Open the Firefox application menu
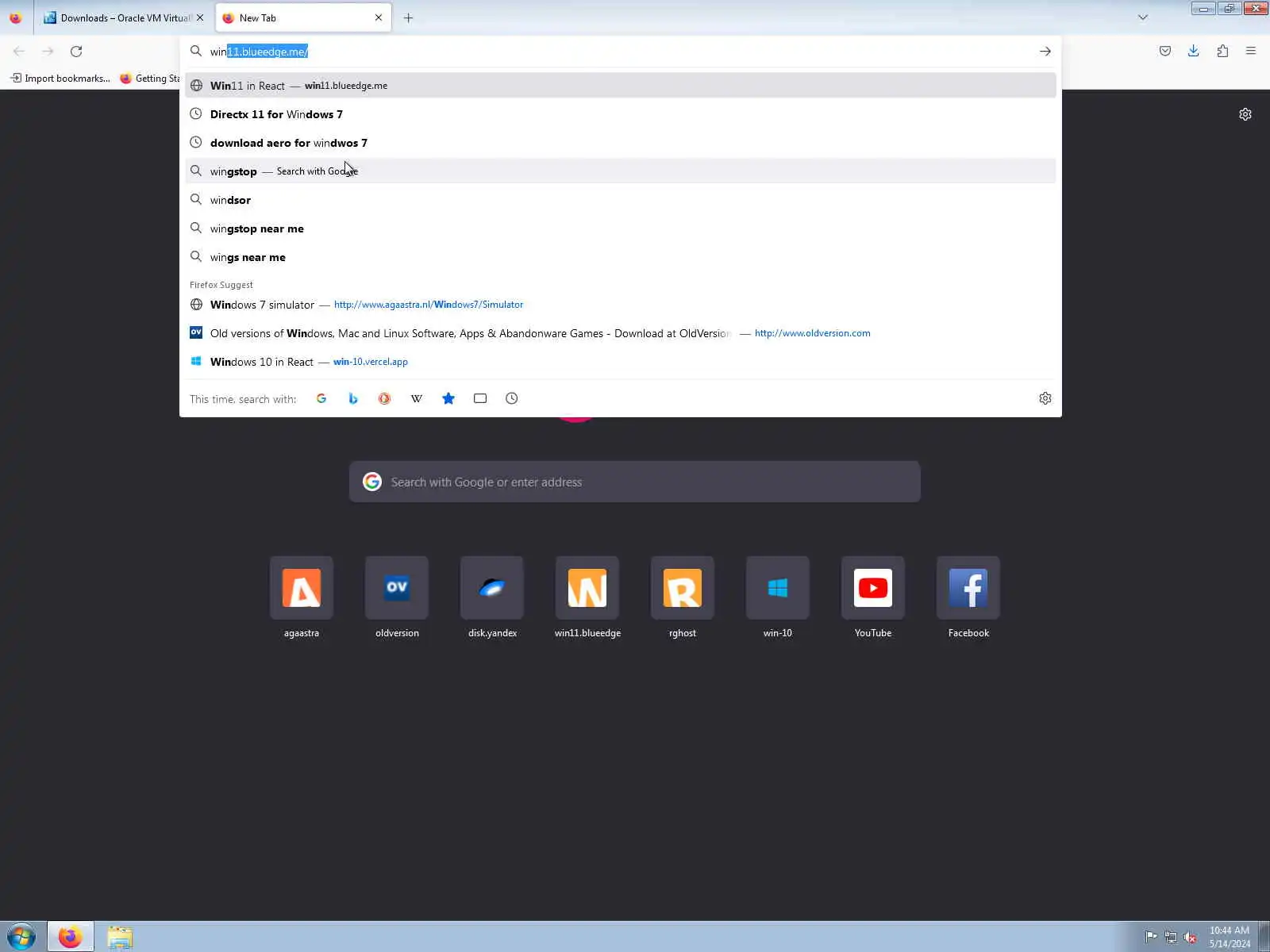The height and width of the screenshot is (952, 1270). [1251, 52]
